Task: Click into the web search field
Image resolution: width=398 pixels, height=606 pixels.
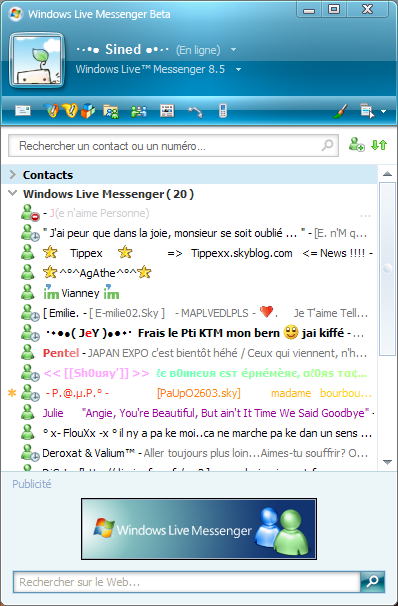Action: tap(187, 582)
